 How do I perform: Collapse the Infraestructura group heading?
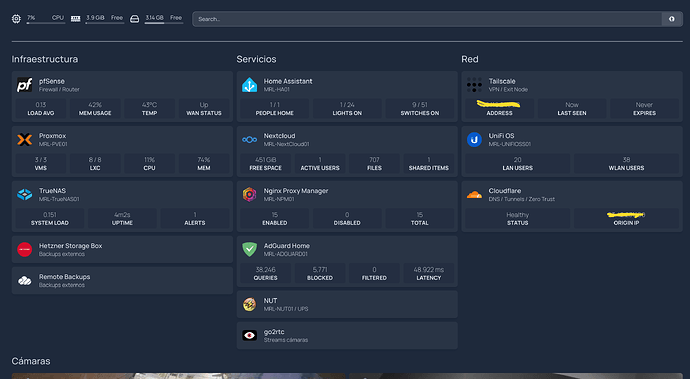coord(45,59)
